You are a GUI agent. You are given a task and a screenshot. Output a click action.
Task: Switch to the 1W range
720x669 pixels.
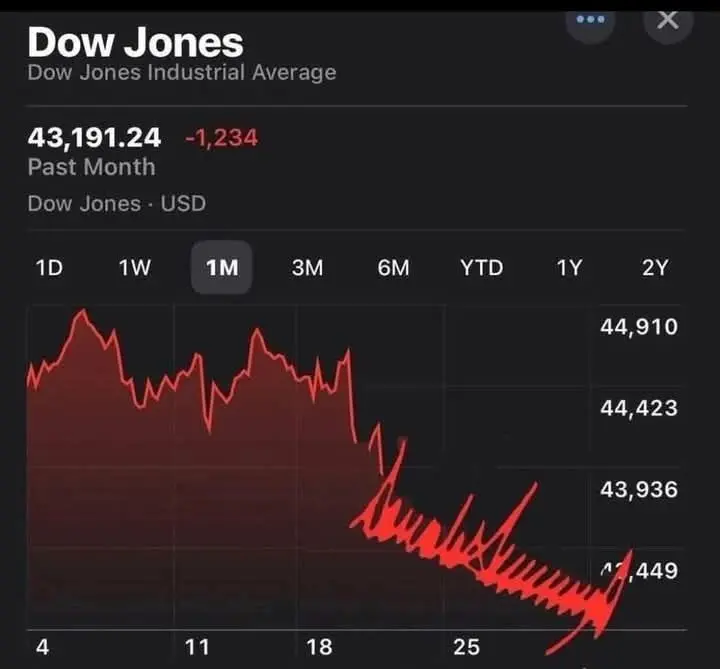tap(135, 268)
